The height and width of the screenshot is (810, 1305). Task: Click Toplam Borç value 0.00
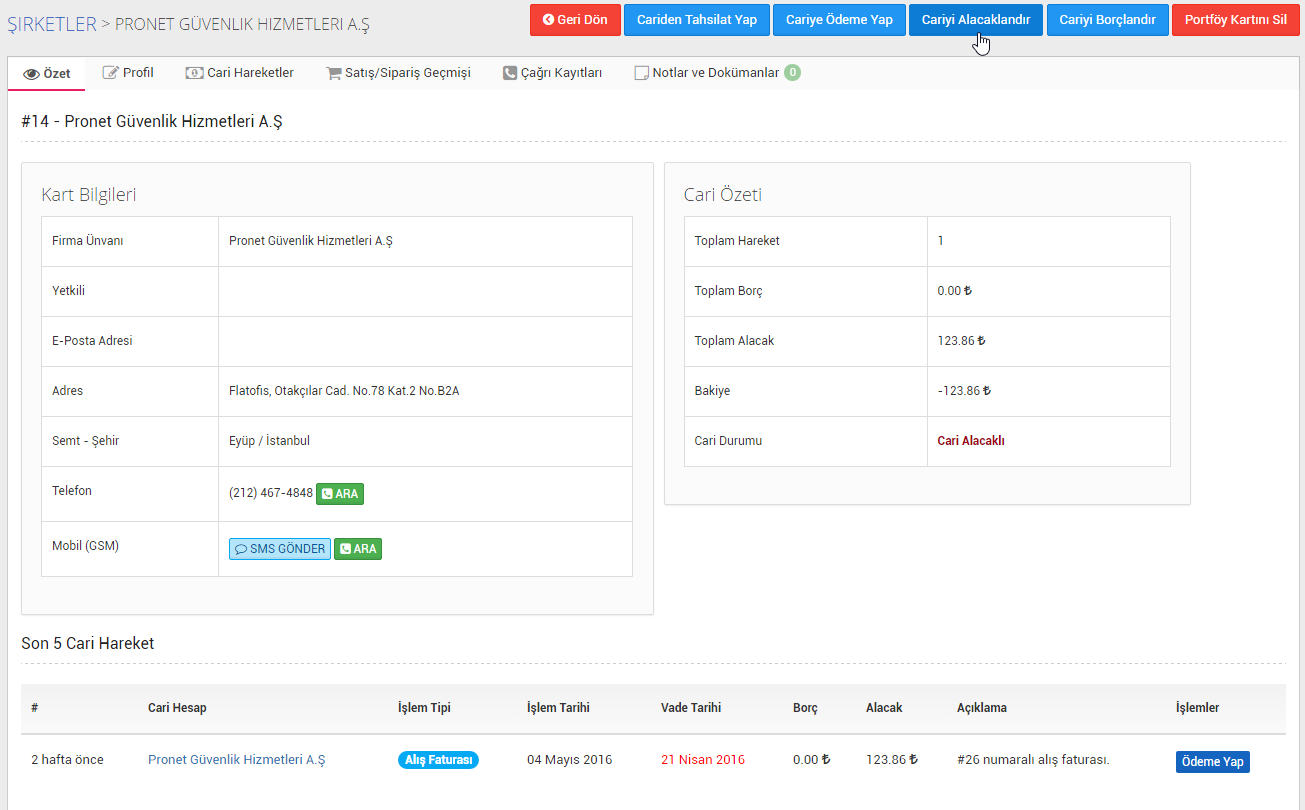pos(955,291)
